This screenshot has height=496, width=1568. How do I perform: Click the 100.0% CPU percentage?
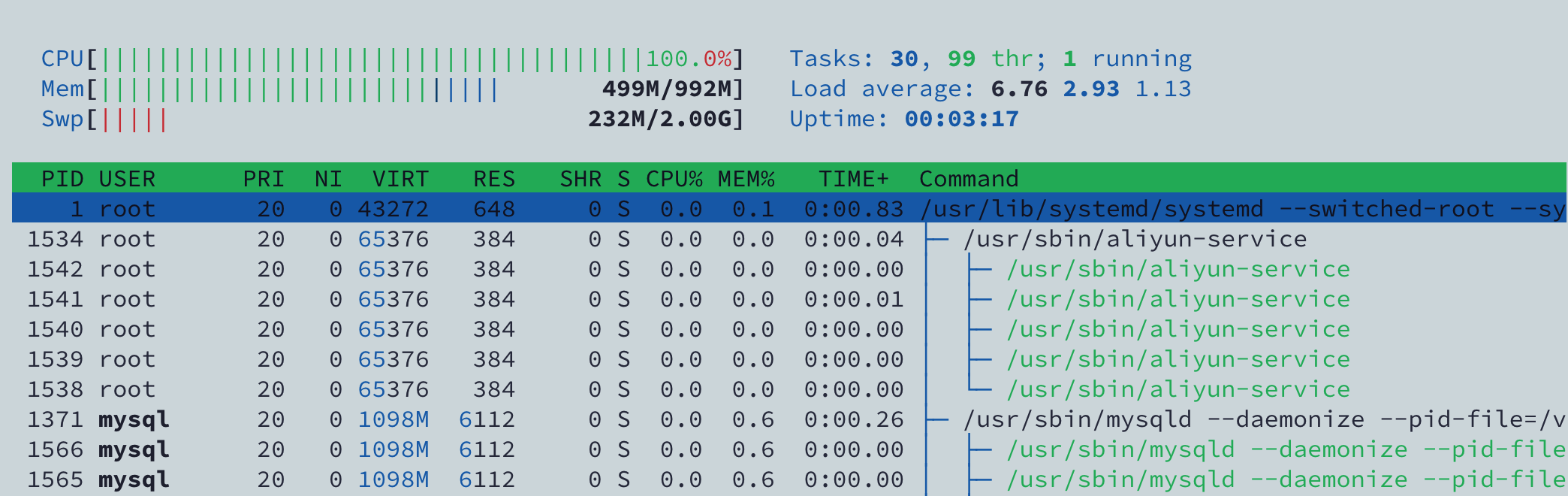tap(689, 59)
